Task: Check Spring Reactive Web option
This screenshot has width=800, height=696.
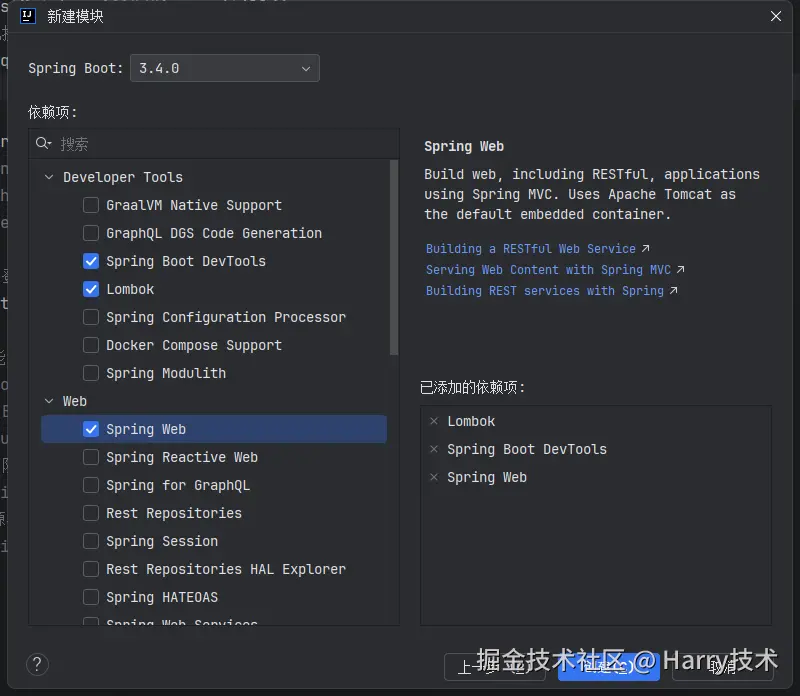Action: [x=91, y=457]
